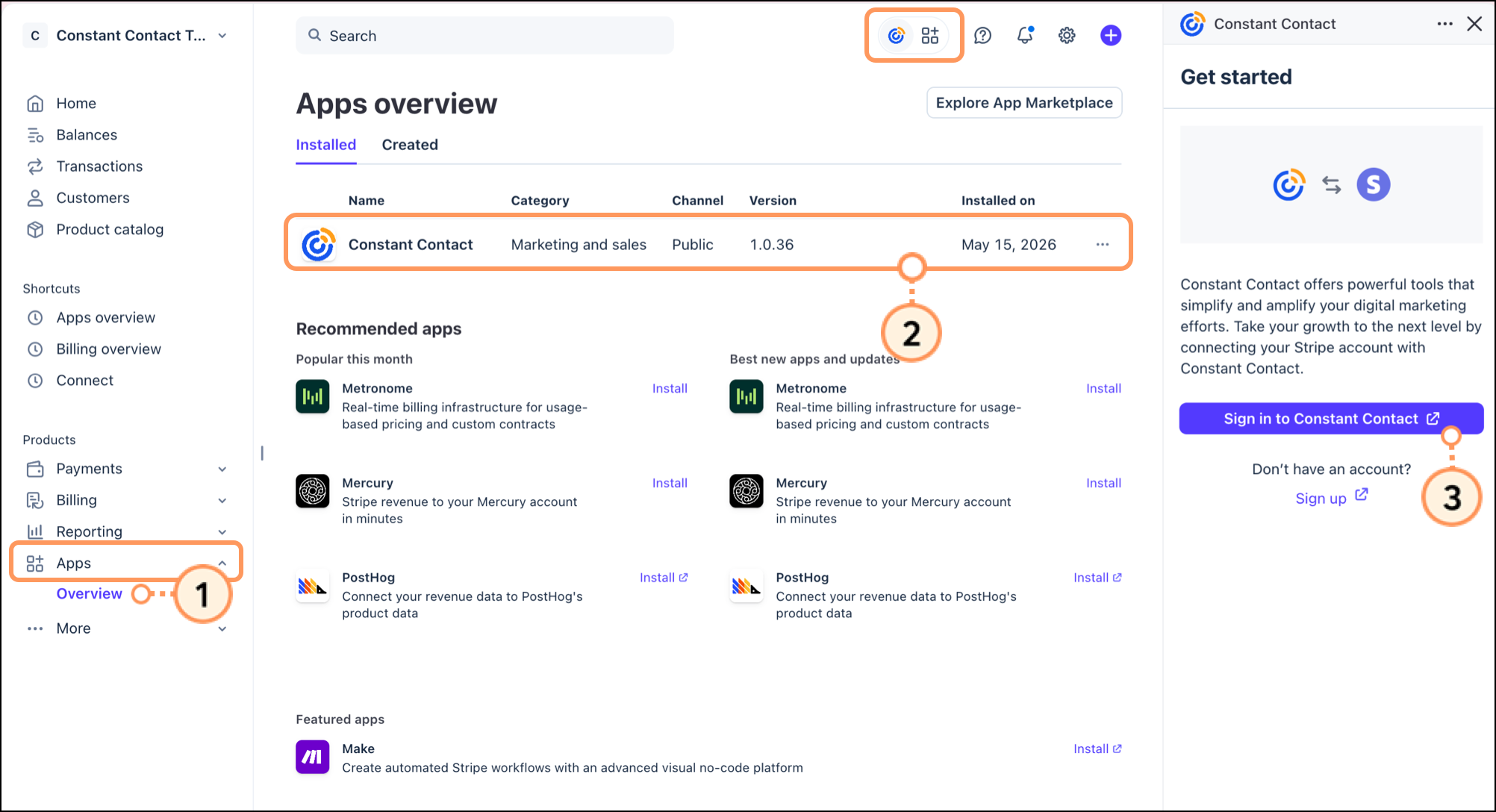Install Mercury under Best new apps
This screenshot has width=1496, height=812.
[x=1103, y=483]
